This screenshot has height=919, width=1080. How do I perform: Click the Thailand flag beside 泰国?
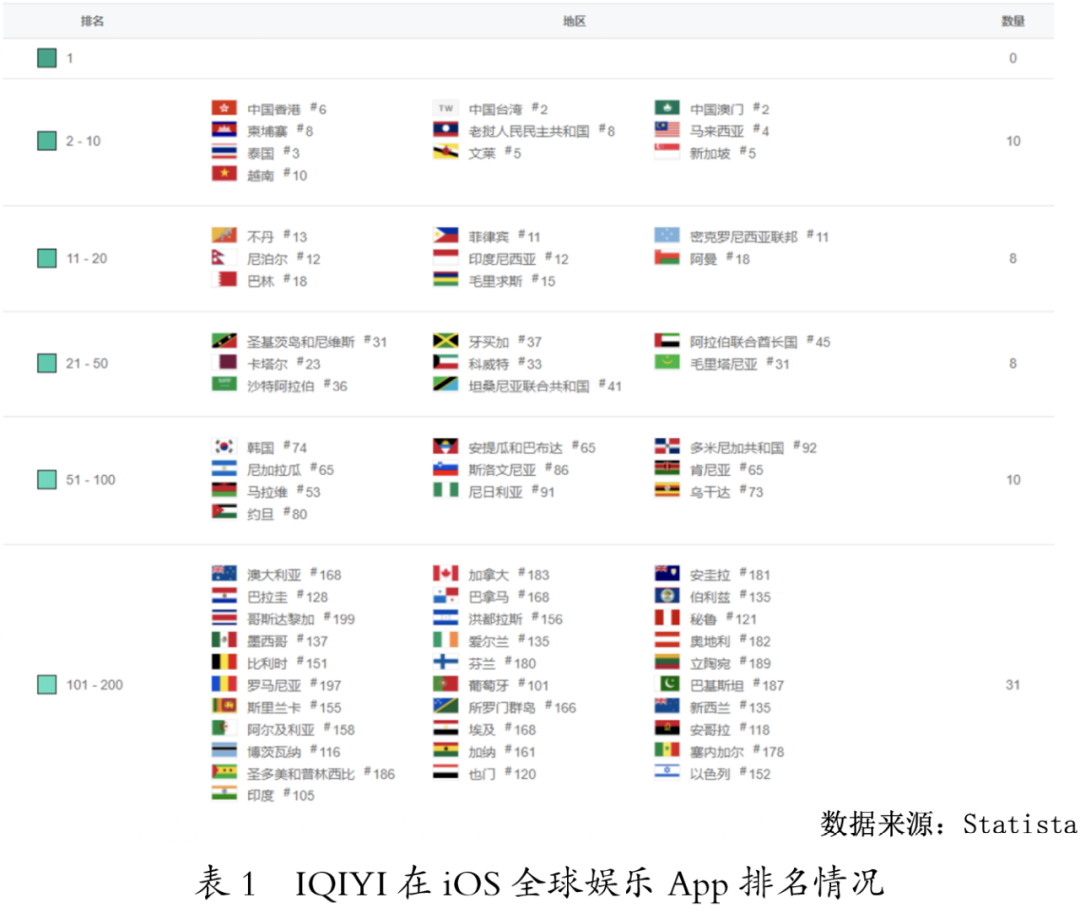click(224, 152)
